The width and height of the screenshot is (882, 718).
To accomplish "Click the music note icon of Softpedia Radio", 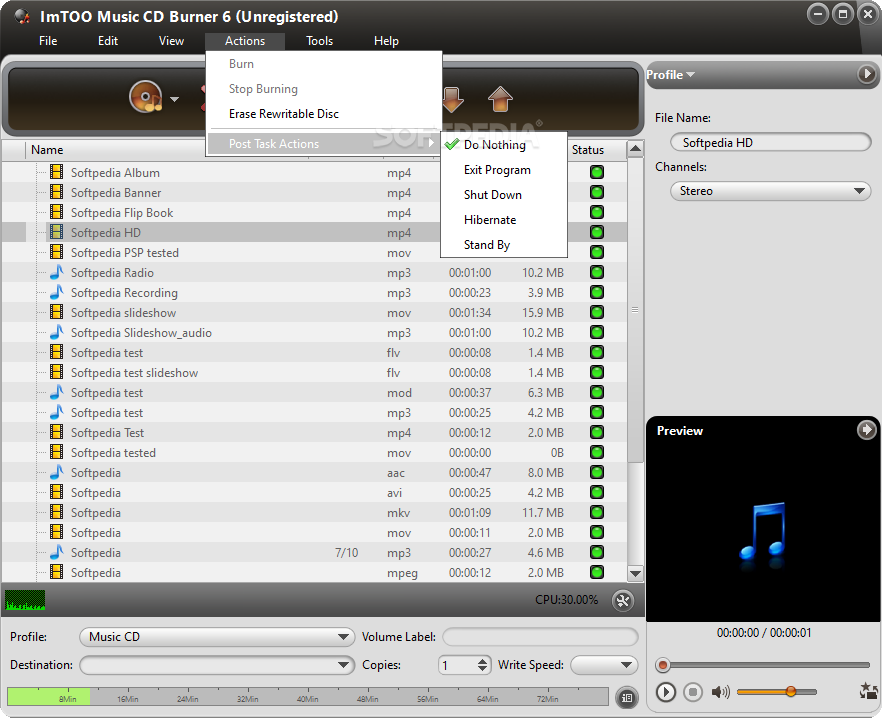I will click(x=56, y=272).
